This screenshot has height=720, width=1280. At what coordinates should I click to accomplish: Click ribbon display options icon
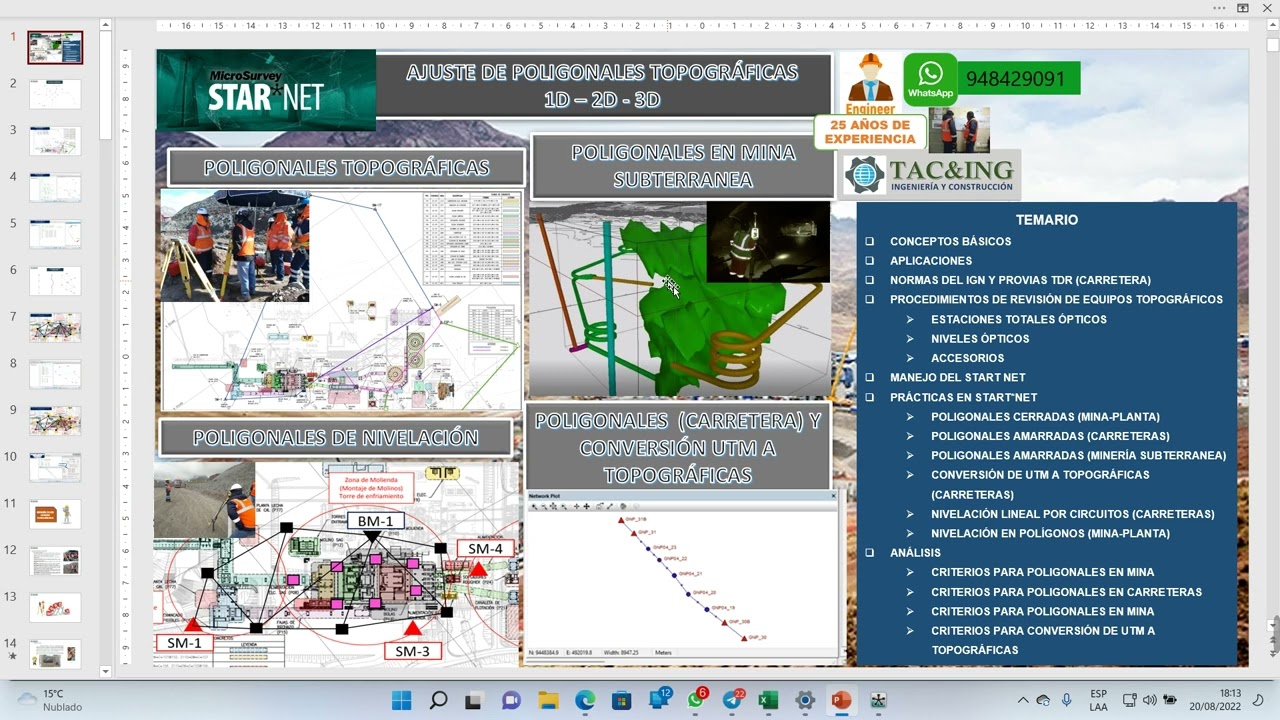1243,8
